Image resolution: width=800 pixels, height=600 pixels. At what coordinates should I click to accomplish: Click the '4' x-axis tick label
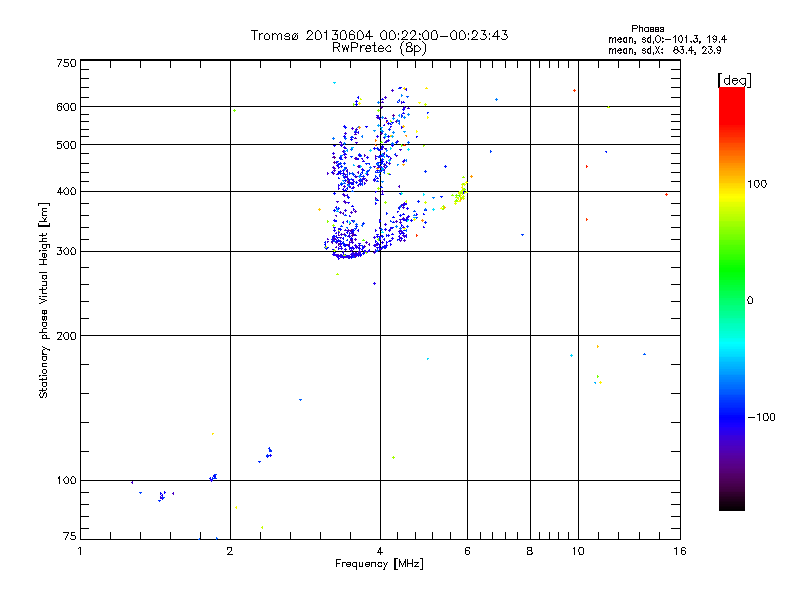(380, 551)
